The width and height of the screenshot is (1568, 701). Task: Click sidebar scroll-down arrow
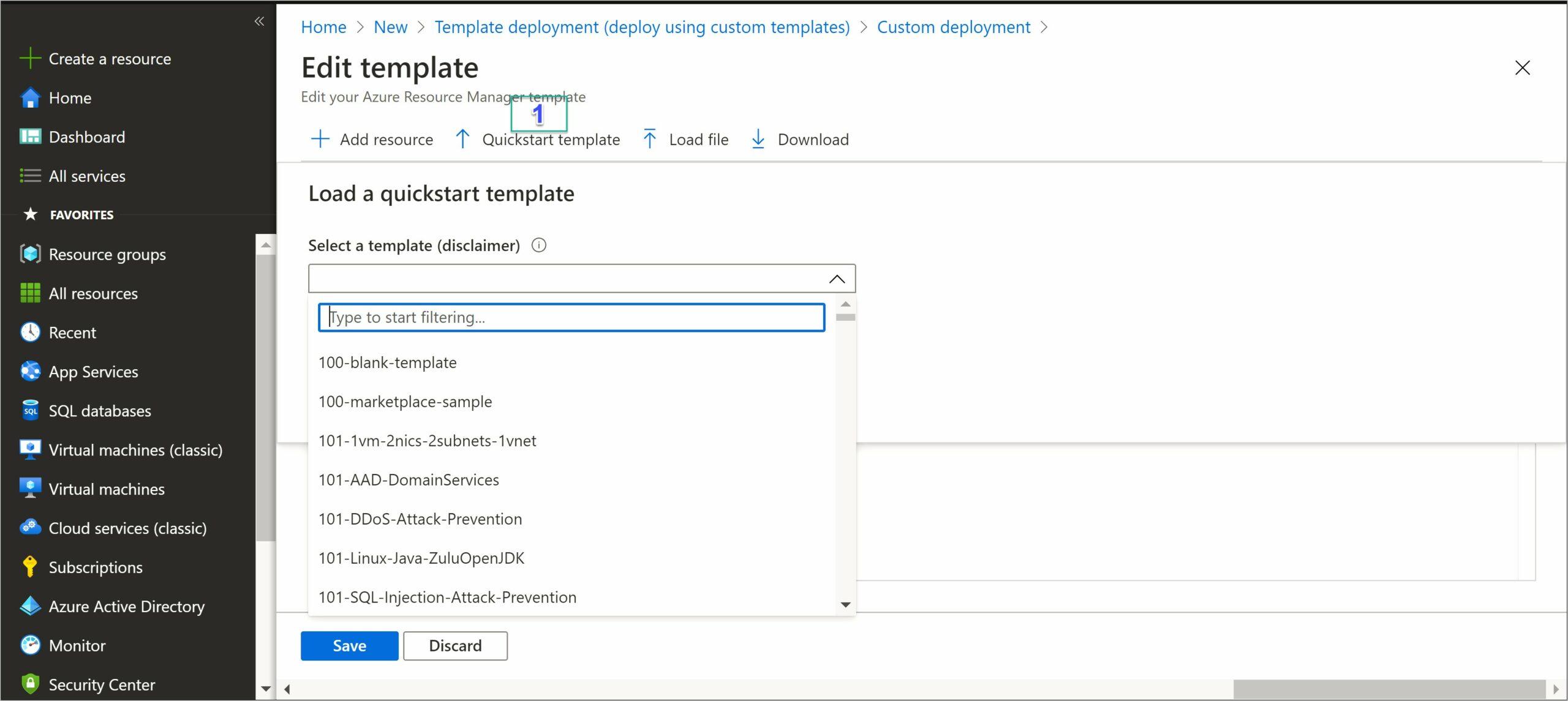266,688
